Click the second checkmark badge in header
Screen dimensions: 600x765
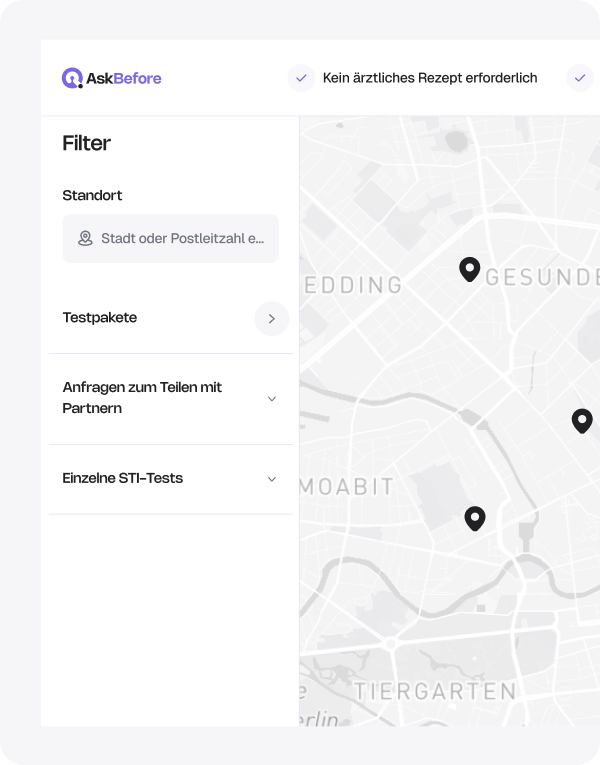point(580,78)
